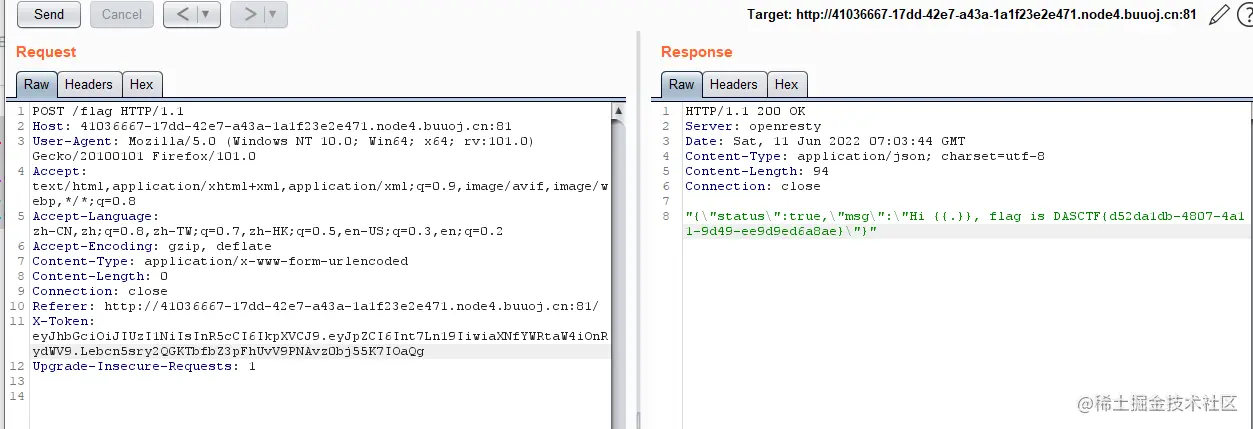Go forward in history with the > arrow
The image size is (1253, 429).
click(248, 14)
